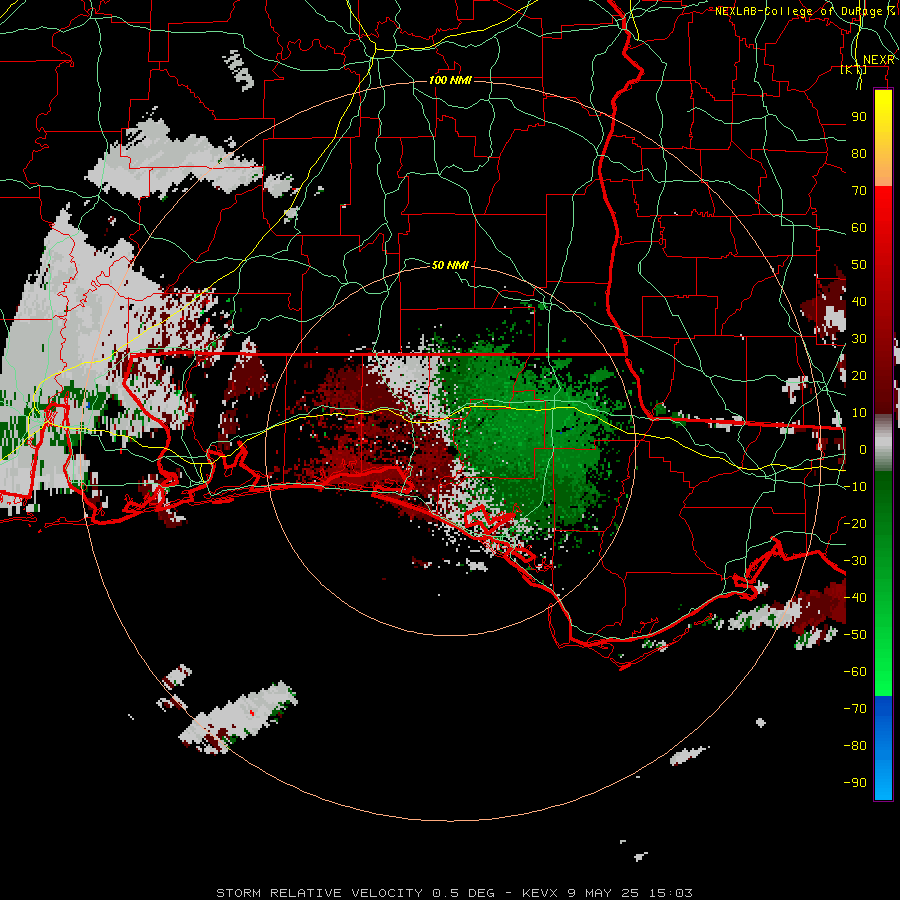
Task: Click the "50" scale label on color bar
Action: pyautogui.click(x=859, y=265)
